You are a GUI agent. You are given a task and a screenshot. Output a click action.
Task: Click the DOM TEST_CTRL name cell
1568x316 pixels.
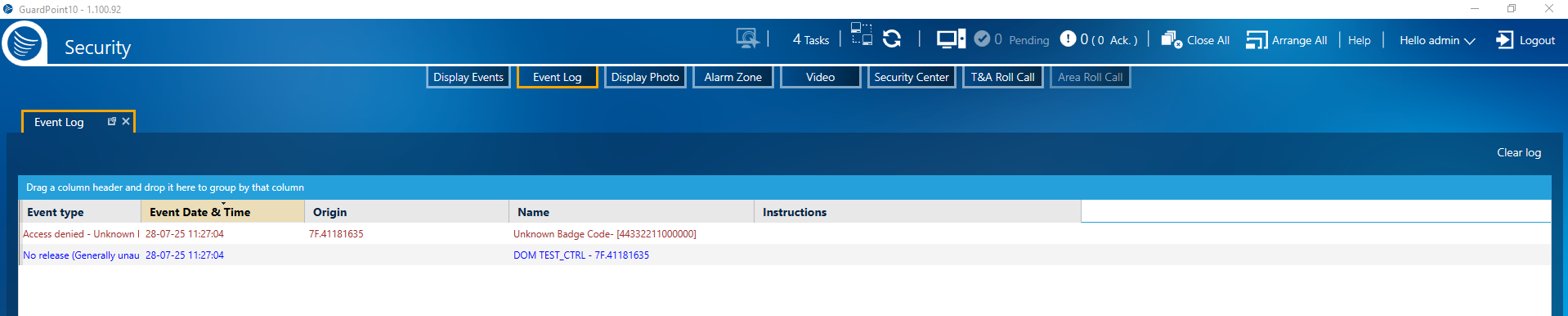click(x=581, y=255)
